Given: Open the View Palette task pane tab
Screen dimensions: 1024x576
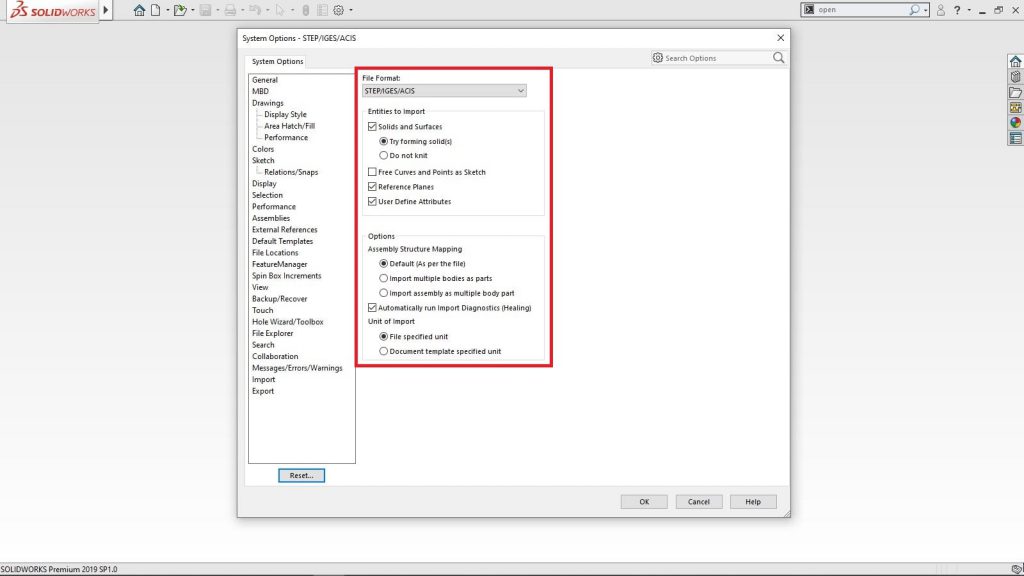Looking at the screenshot, I should 1015,108.
